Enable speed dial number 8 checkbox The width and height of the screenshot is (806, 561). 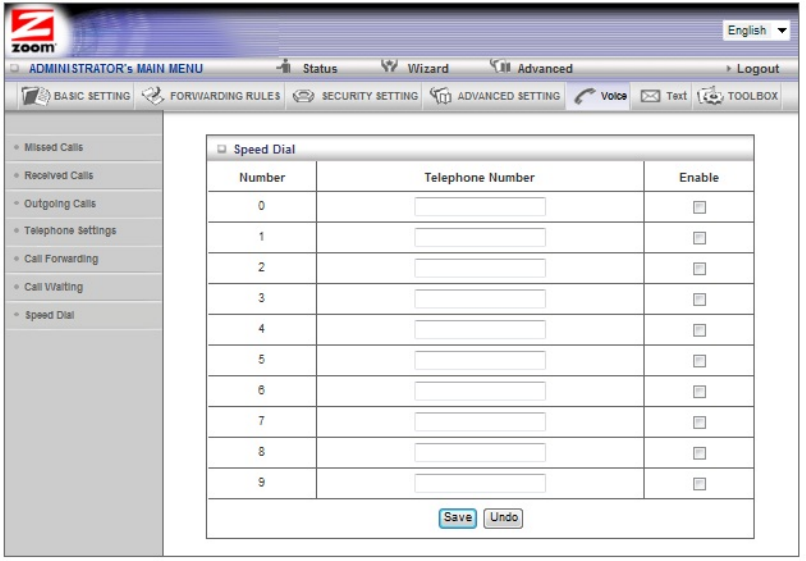pos(699,453)
